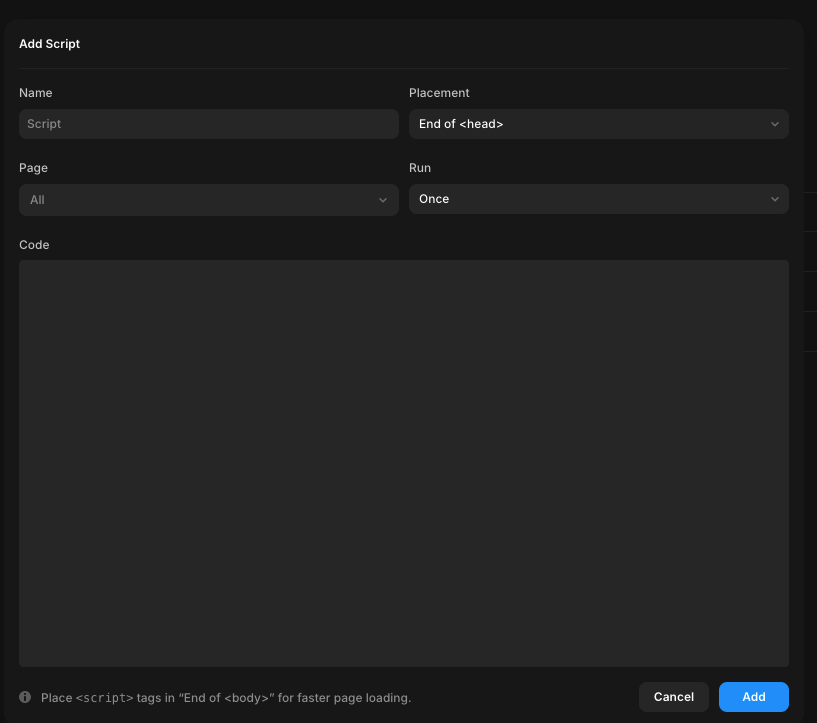Expand the Run dropdown showing Once
The width and height of the screenshot is (817, 723).
pos(598,199)
